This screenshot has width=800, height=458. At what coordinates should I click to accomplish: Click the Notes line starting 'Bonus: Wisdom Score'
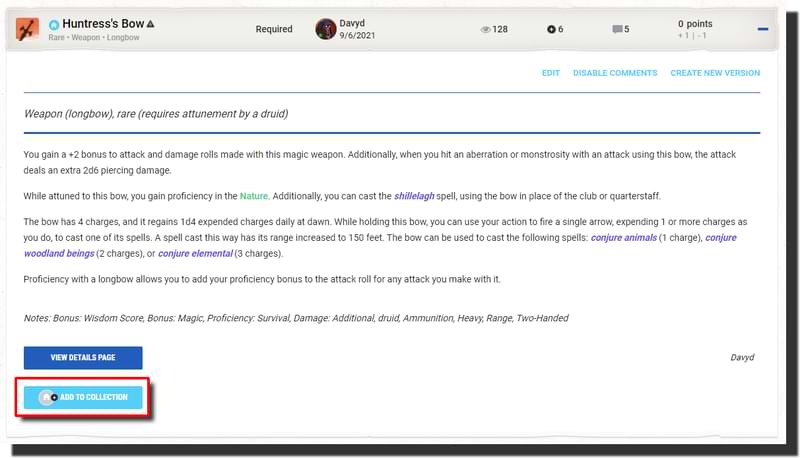coord(296,318)
